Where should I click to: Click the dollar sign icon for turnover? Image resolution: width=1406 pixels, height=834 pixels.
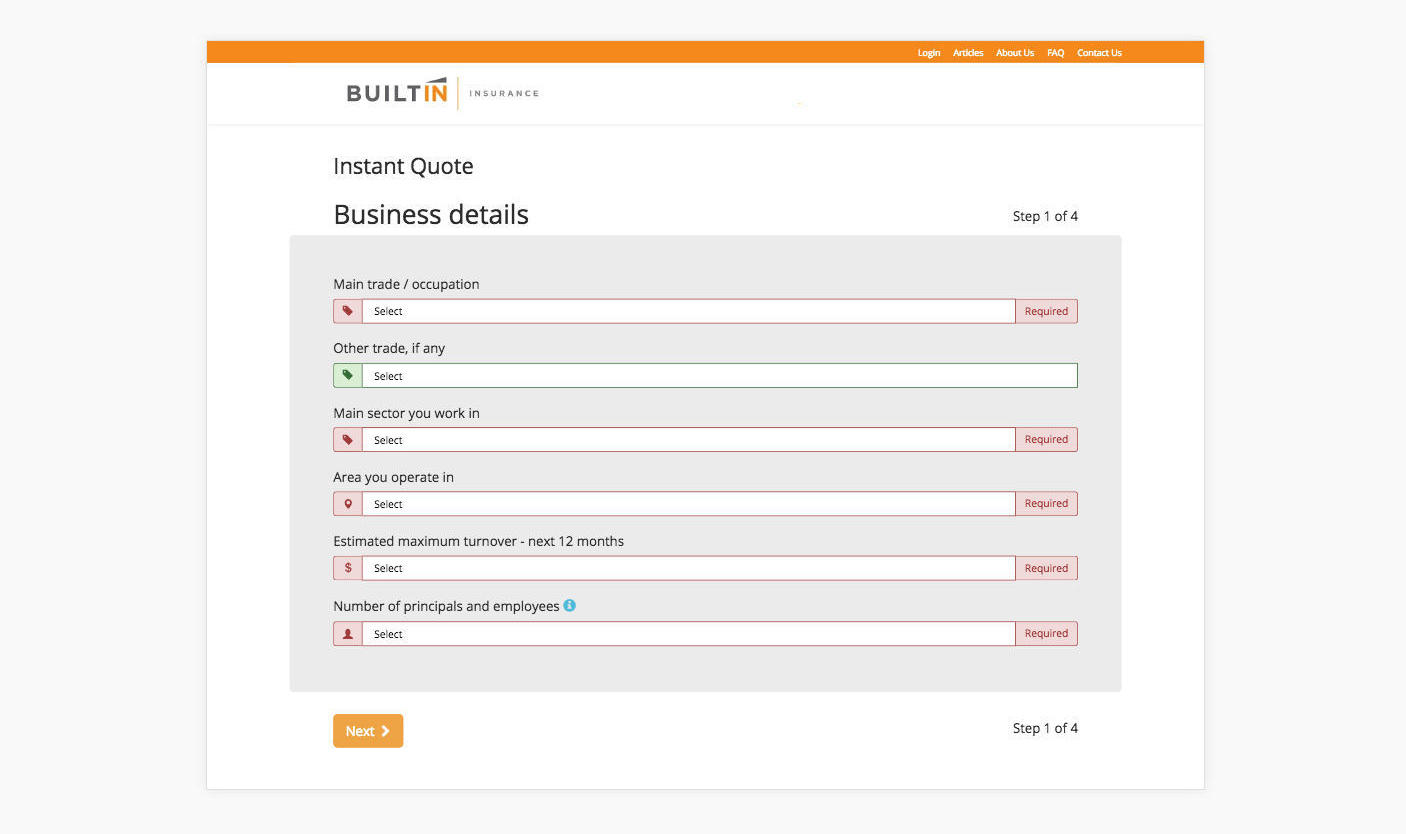[348, 568]
